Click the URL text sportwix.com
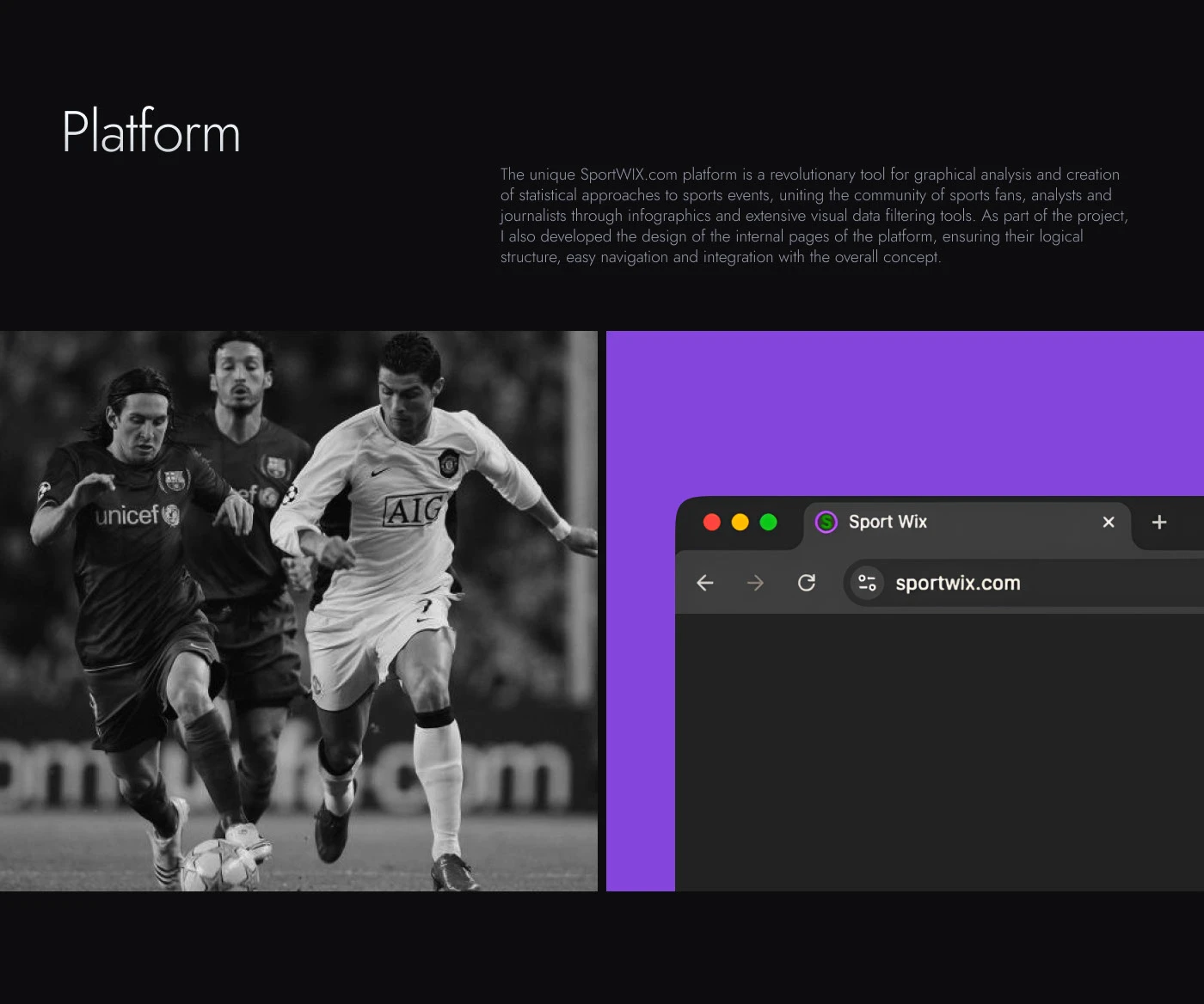1204x1004 pixels. click(956, 583)
